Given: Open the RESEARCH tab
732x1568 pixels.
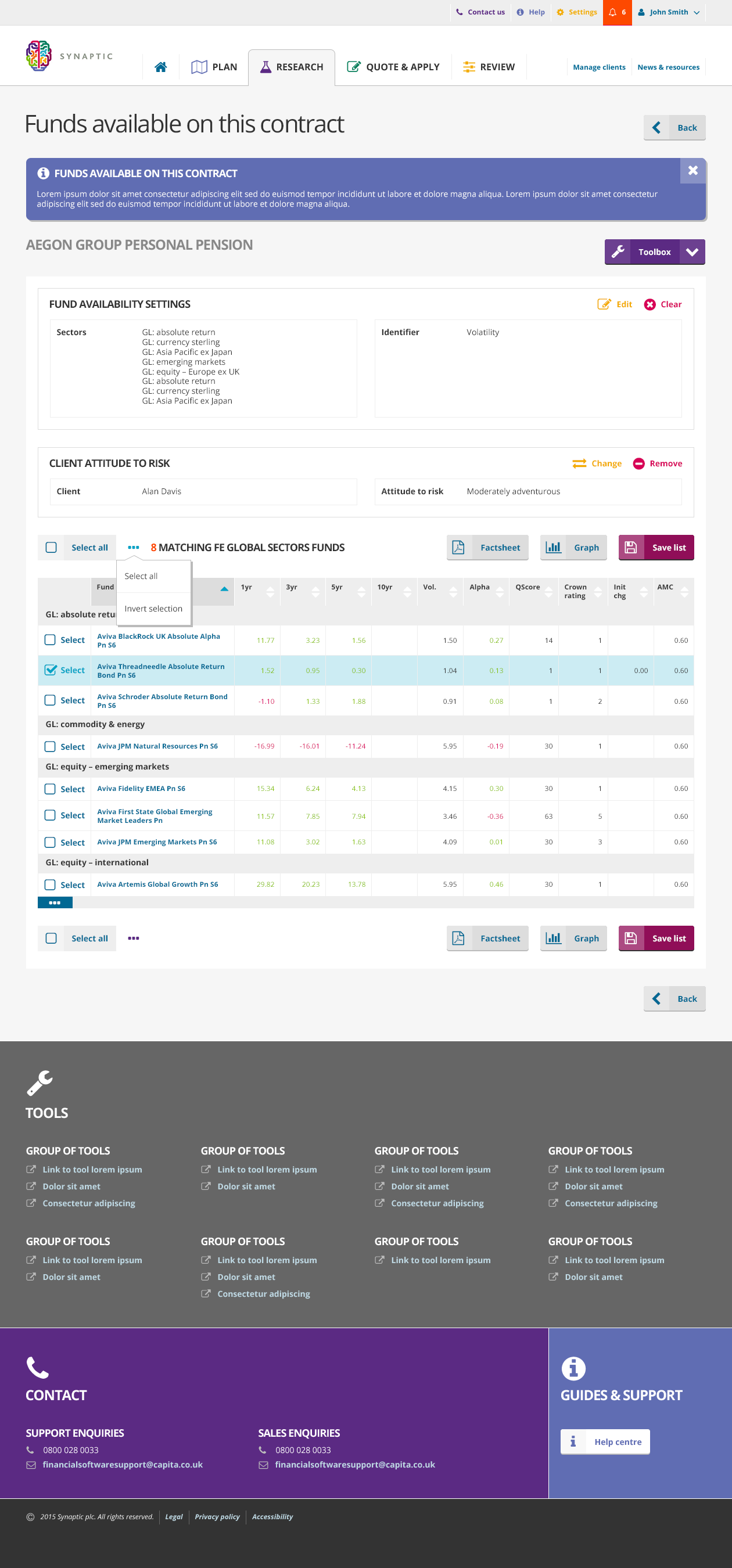Looking at the screenshot, I should [292, 67].
